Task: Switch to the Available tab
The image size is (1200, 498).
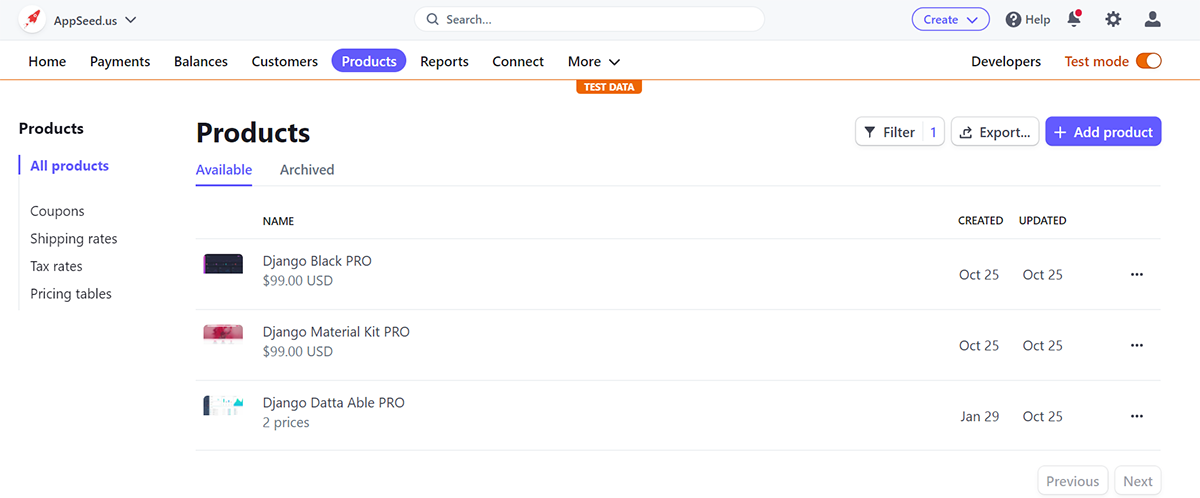Action: tap(224, 170)
